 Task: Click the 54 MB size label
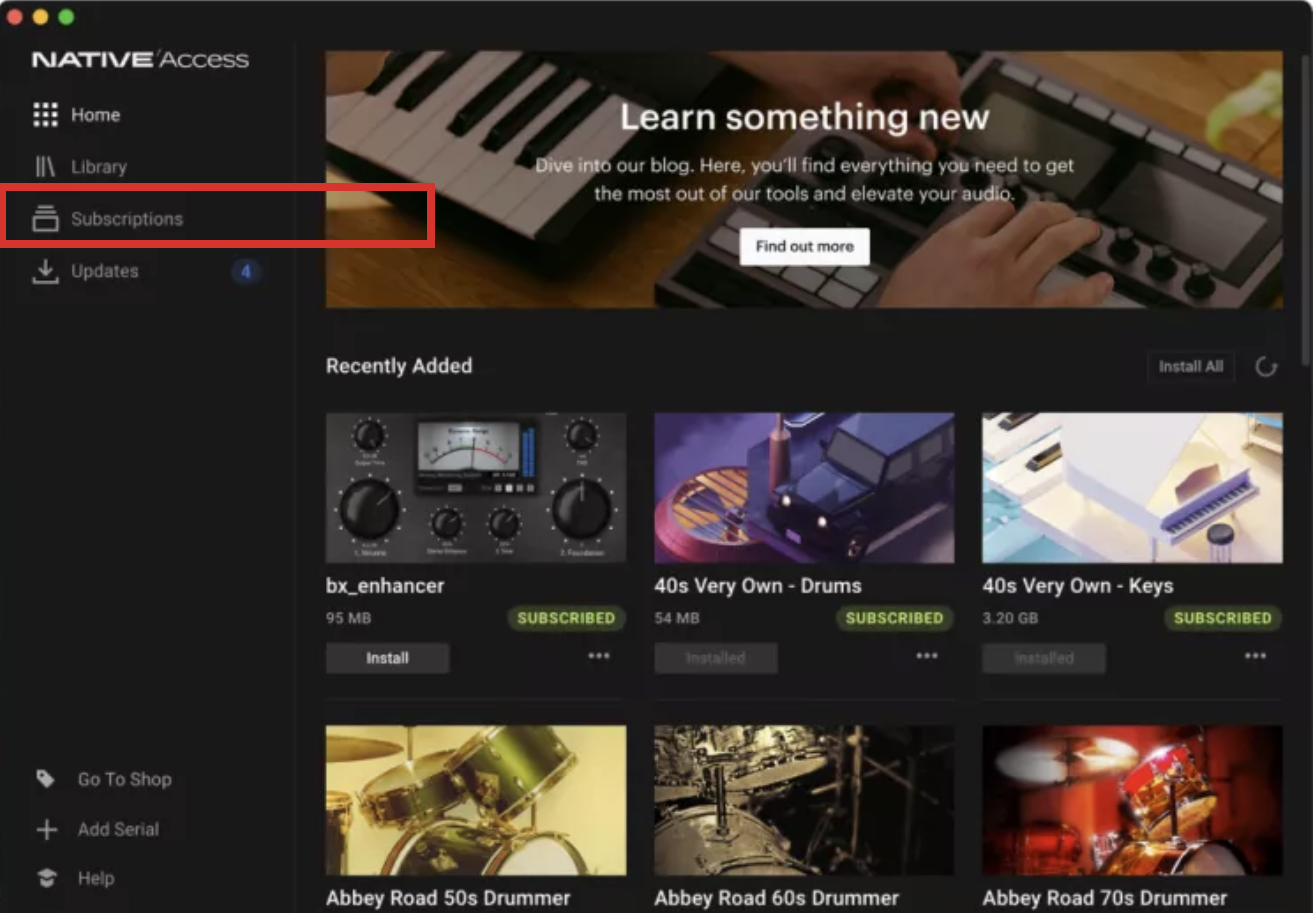[677, 619]
